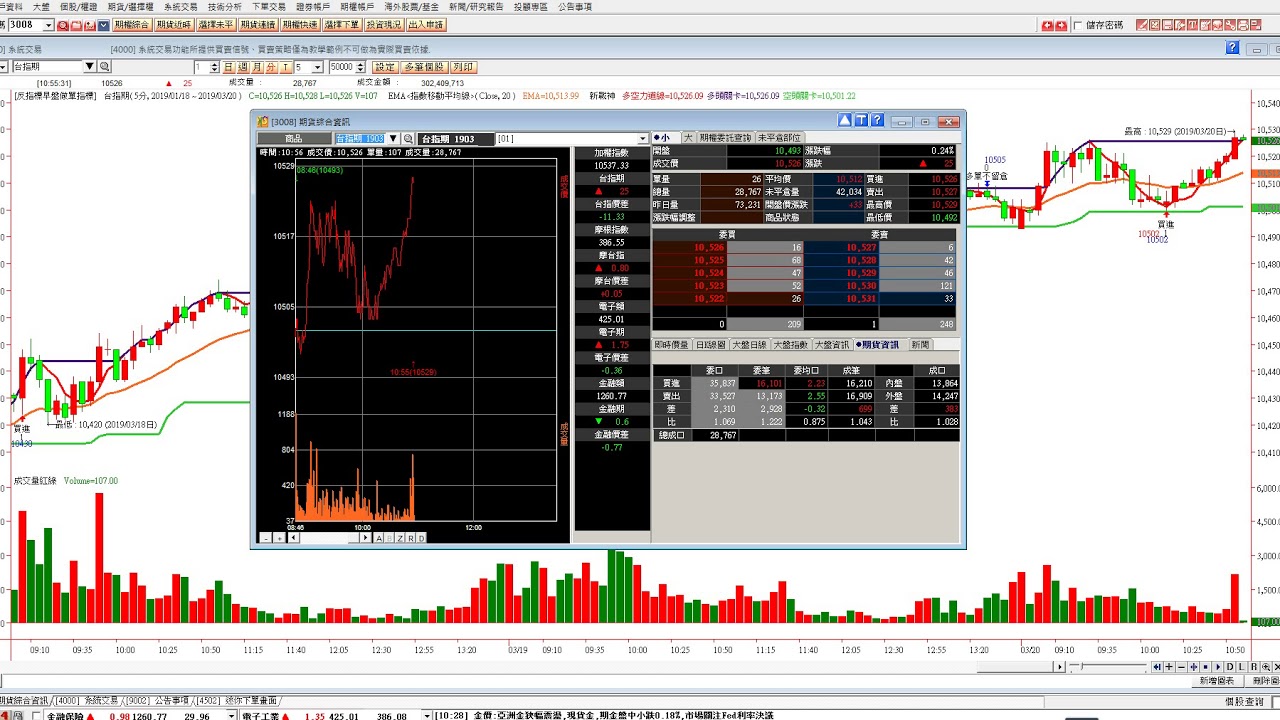1280x720 pixels.
Task: Click the search magnifier beside main chart 台指期
Action: 104,67
